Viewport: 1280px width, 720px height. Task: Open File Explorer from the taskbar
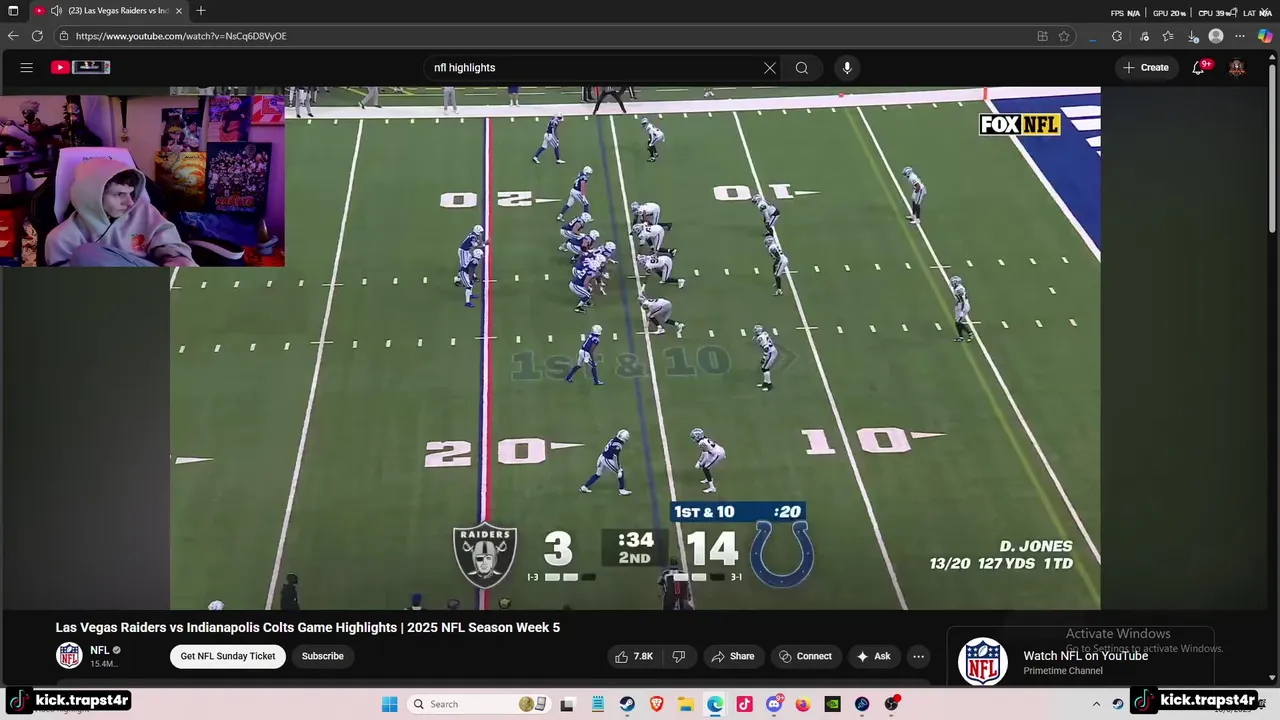pyautogui.click(x=686, y=704)
